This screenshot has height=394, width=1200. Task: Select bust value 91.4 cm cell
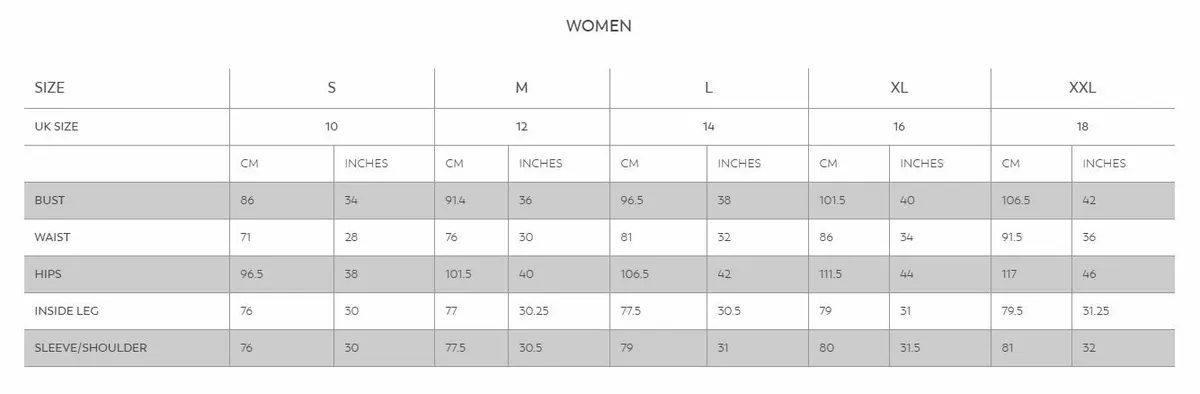click(471, 201)
